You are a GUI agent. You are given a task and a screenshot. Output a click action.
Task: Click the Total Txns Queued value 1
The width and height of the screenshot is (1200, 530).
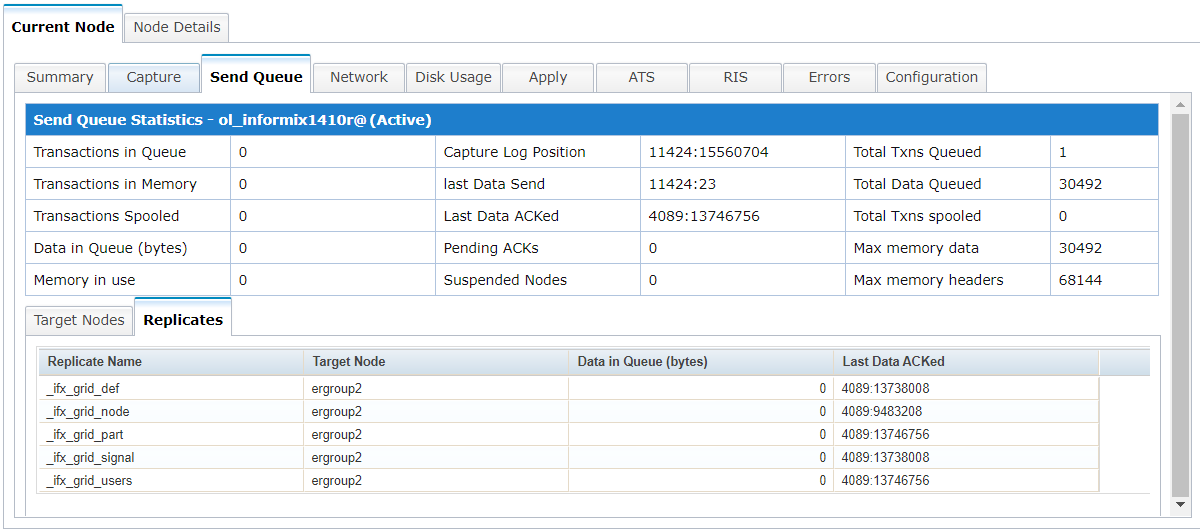pos(1063,152)
